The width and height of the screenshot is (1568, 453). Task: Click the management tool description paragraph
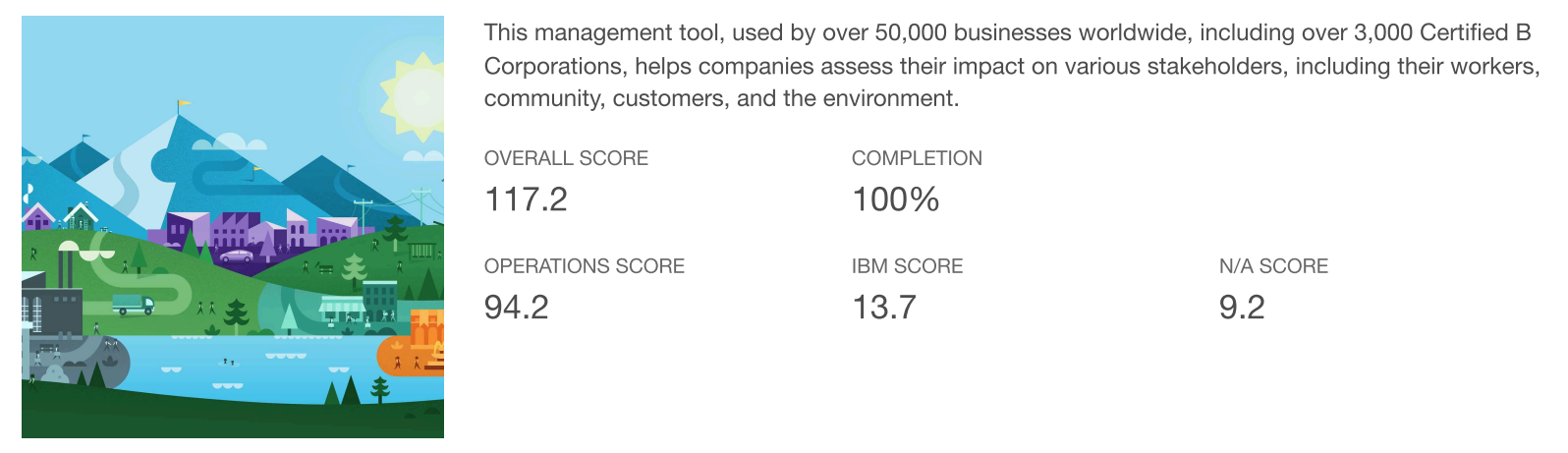[1012, 66]
